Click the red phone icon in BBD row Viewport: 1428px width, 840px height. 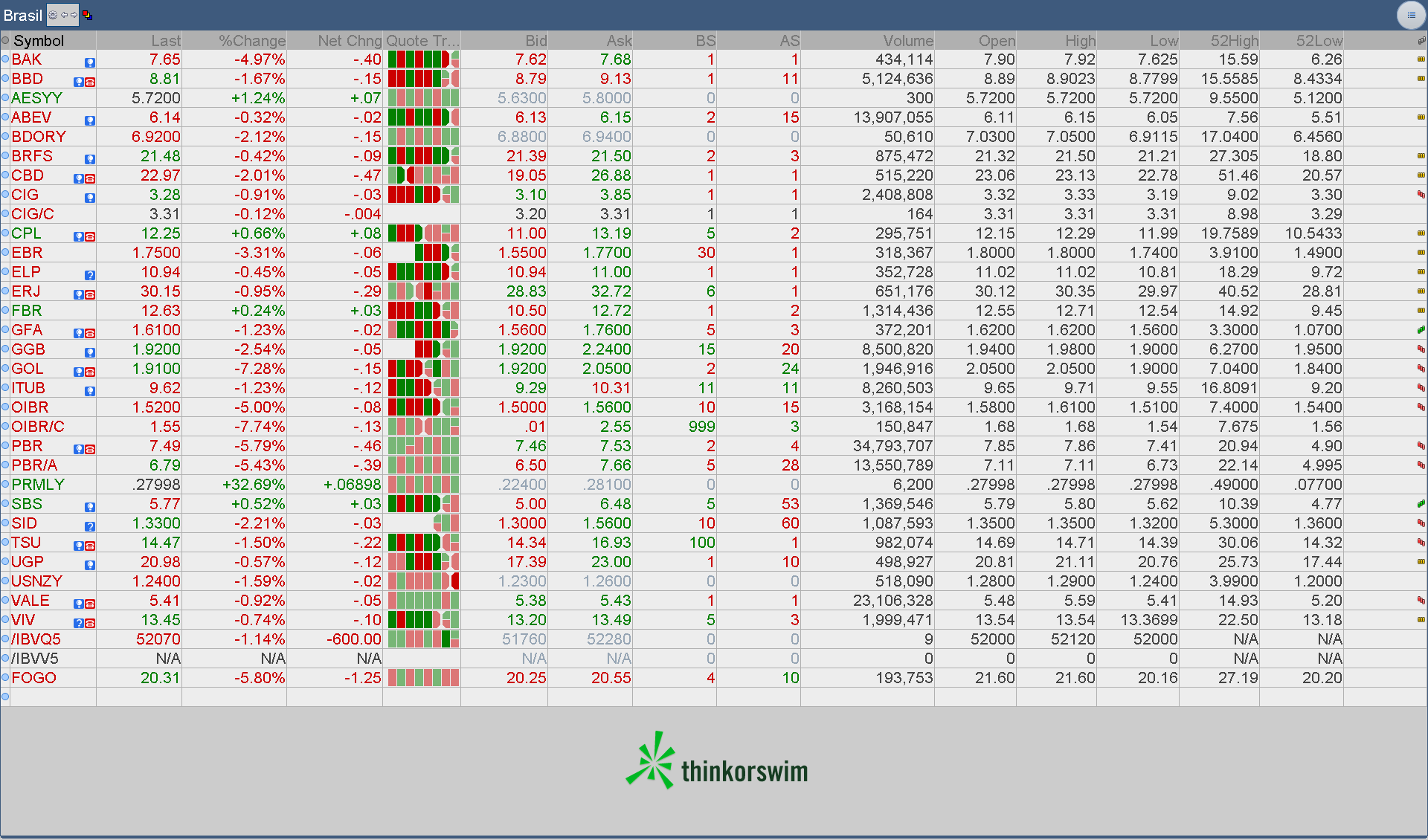(x=90, y=83)
